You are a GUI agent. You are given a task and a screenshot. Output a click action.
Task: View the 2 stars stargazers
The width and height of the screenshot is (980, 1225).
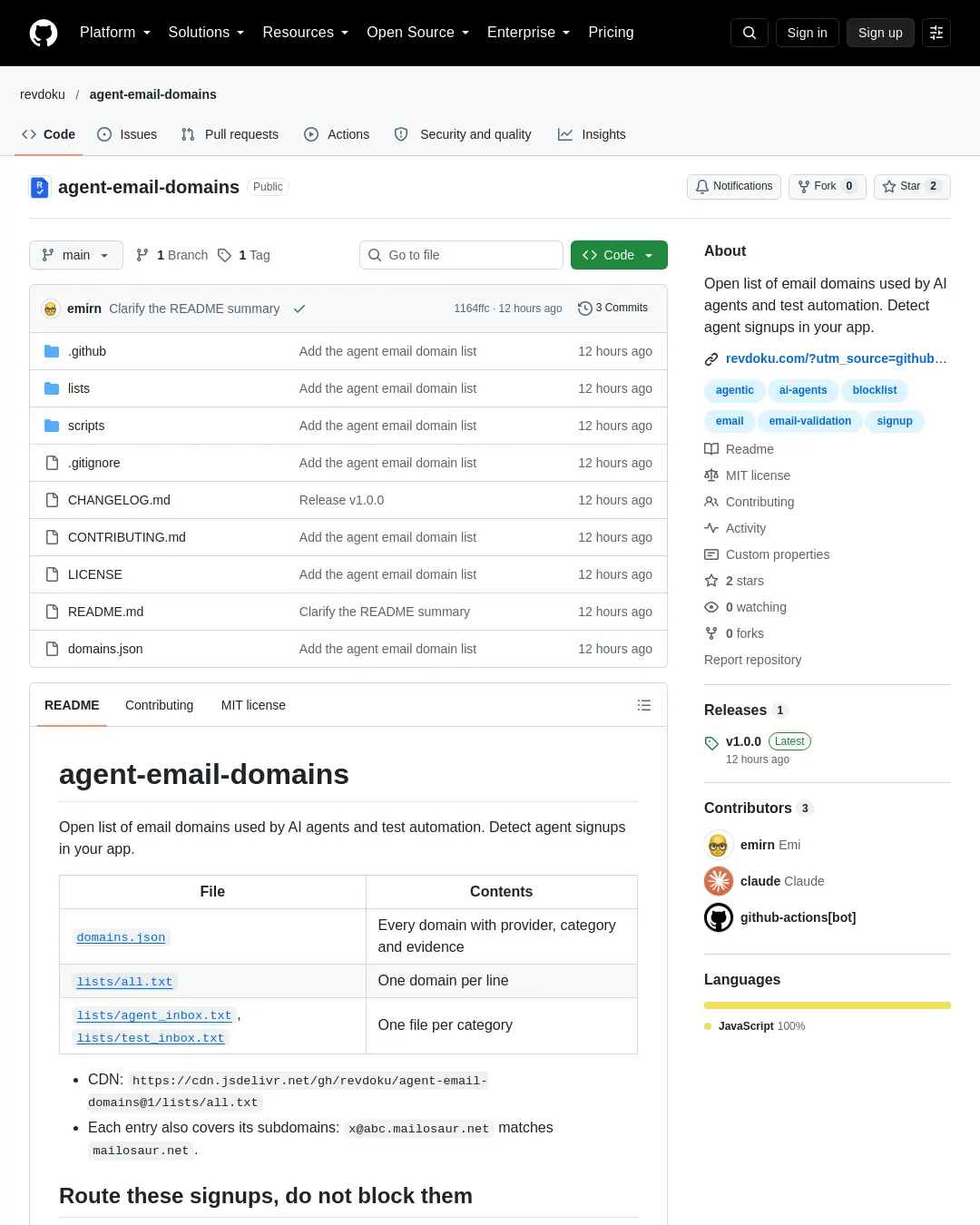(x=735, y=581)
